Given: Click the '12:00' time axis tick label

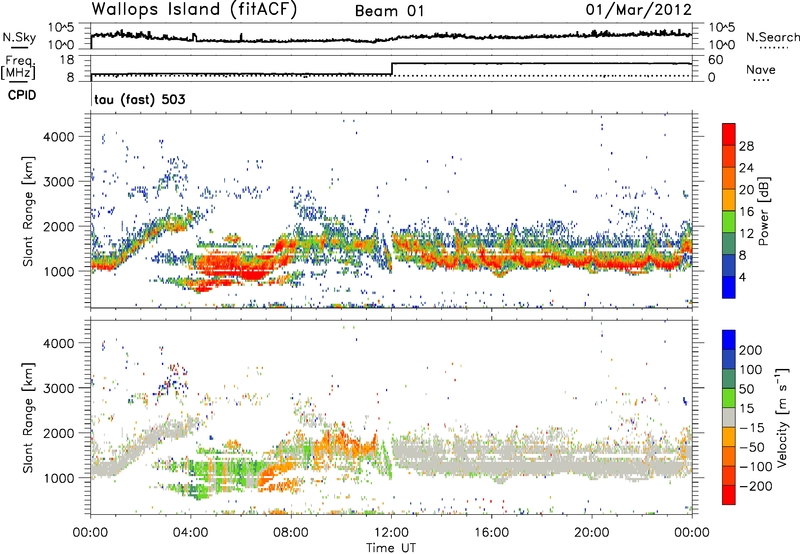Looking at the screenshot, I should (391, 533).
